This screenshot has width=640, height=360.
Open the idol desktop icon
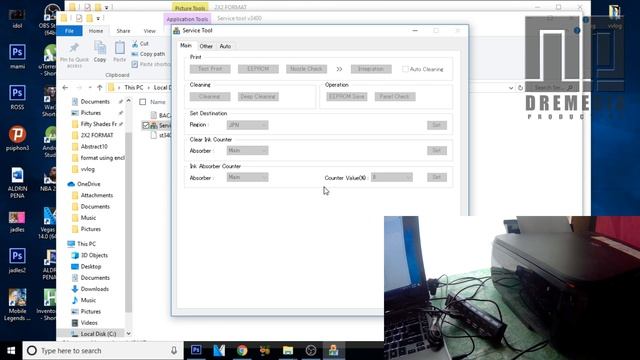pyautogui.click(x=17, y=17)
